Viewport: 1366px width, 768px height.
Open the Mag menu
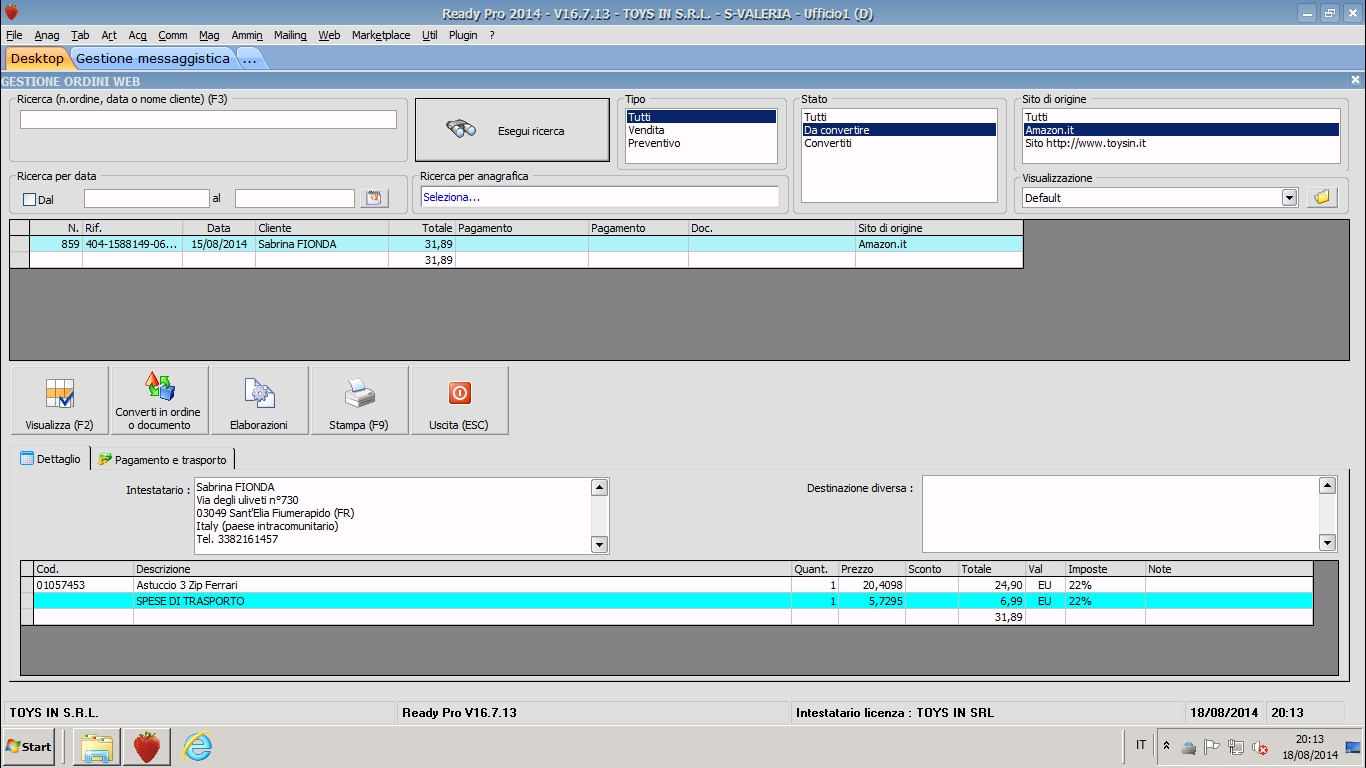[209, 35]
